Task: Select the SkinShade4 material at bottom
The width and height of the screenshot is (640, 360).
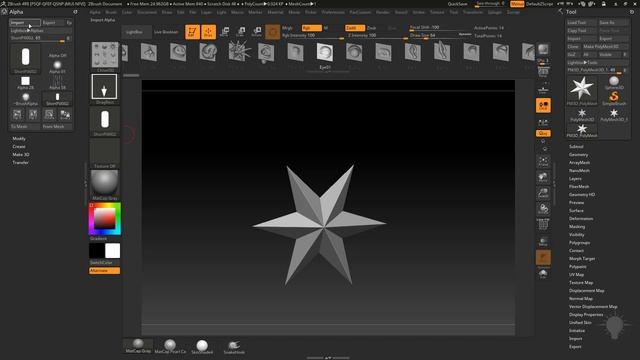Action: [x=202, y=347]
